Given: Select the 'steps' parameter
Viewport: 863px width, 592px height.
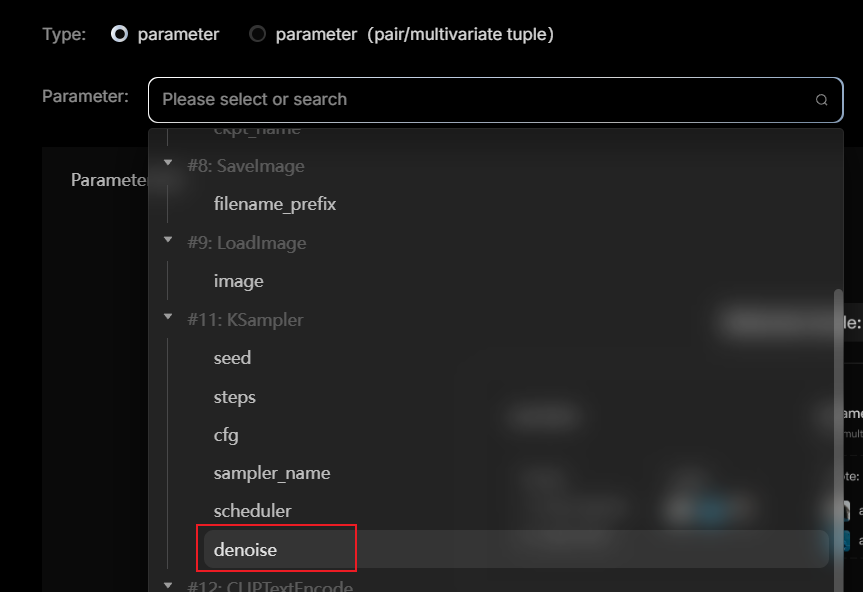Looking at the screenshot, I should 234,396.
